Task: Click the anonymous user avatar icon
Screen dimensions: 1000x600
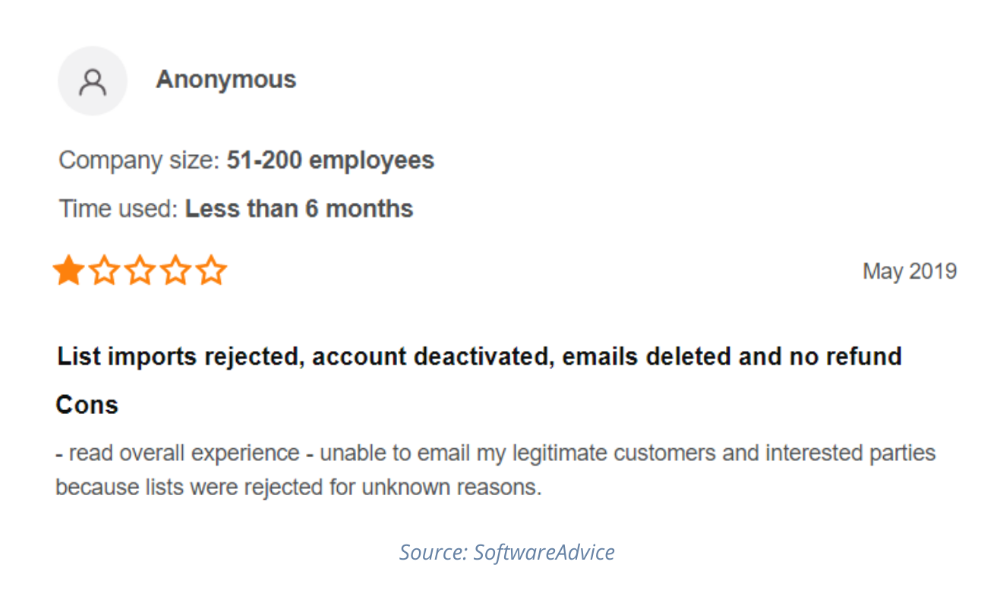Action: coord(93,81)
